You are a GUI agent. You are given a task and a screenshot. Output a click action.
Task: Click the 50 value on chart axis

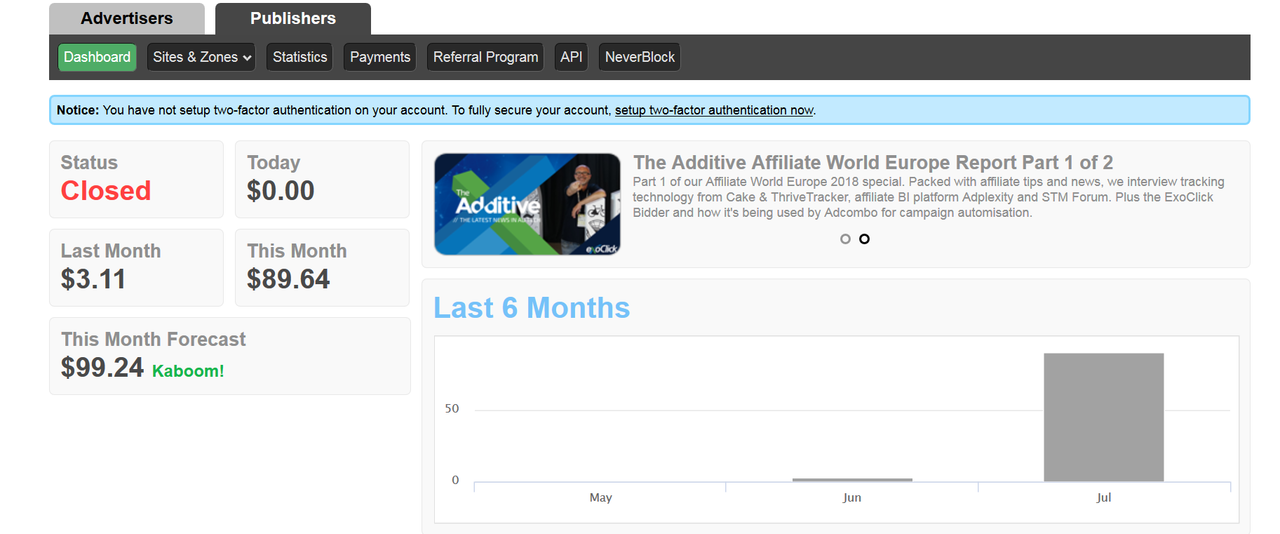pos(452,409)
